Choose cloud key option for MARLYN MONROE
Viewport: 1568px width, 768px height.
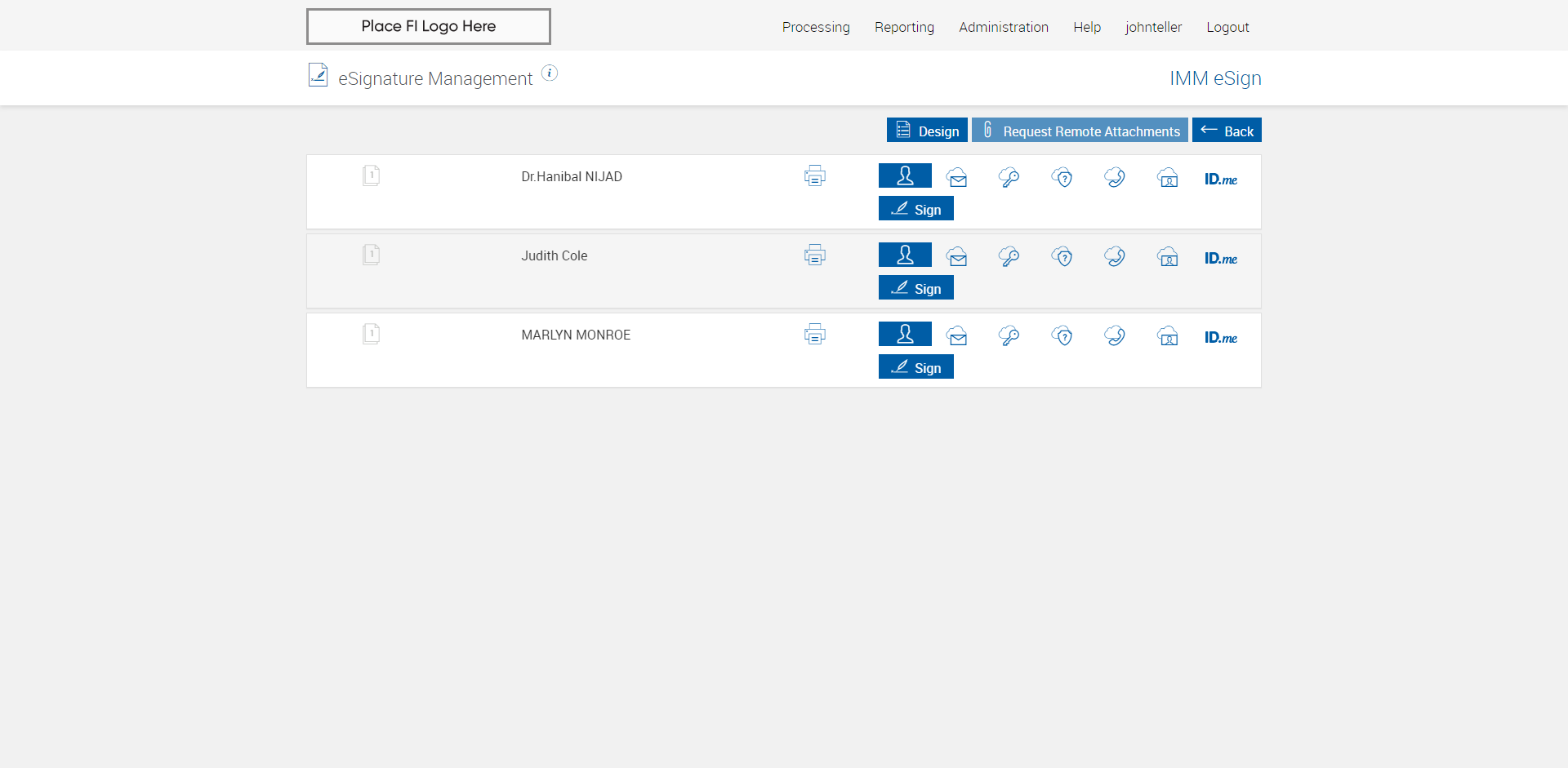click(1009, 335)
